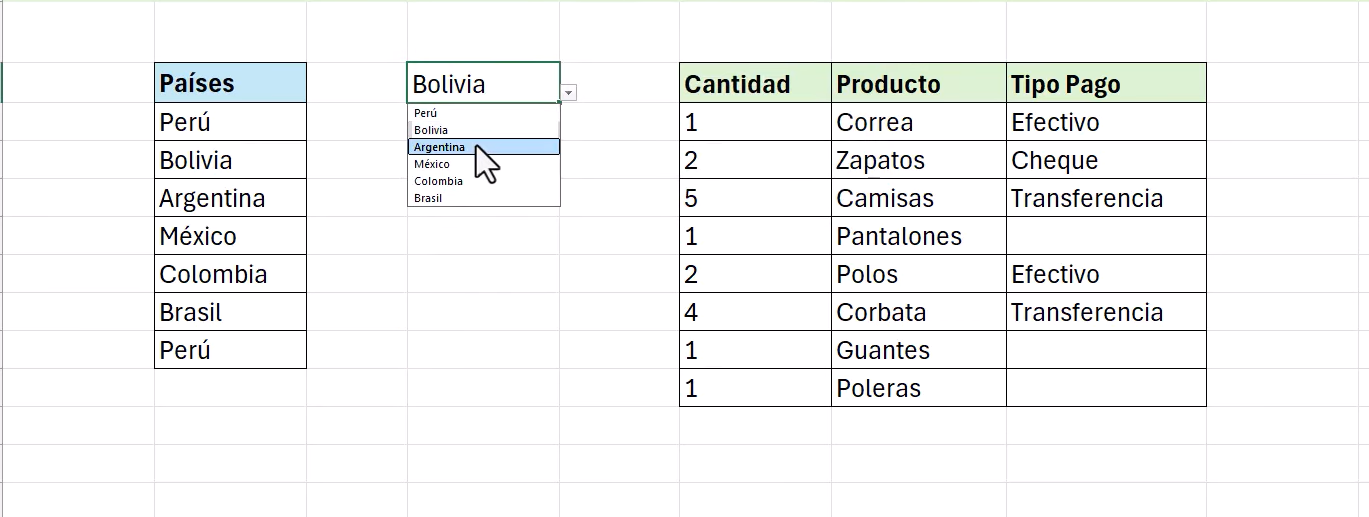Open the dropdown arrow beside the Bolivia cell
This screenshot has height=517, width=1369.
click(x=569, y=93)
